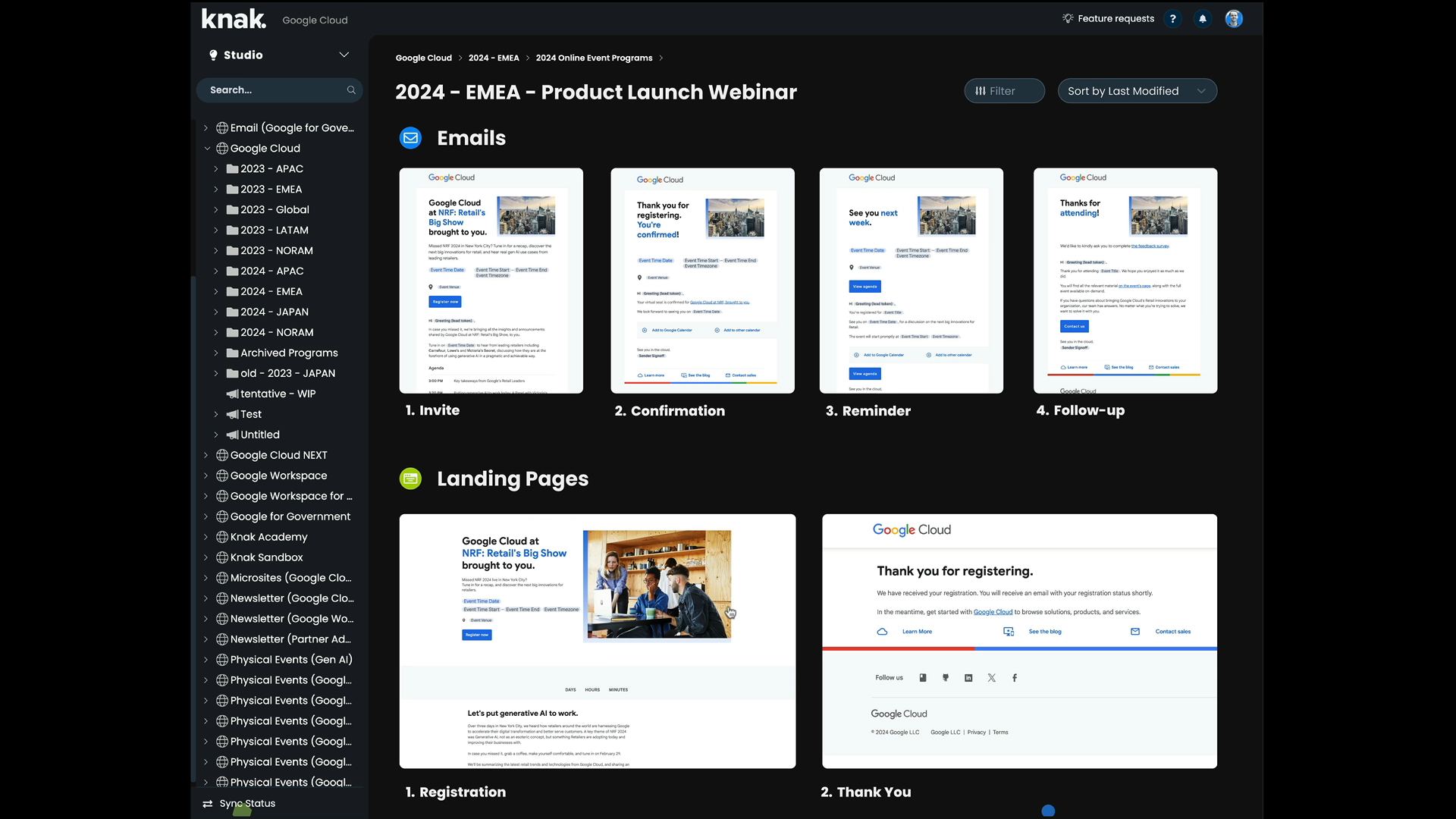Viewport: 1456px width, 819px height.
Task: Open the help question mark icon
Action: click(x=1172, y=19)
